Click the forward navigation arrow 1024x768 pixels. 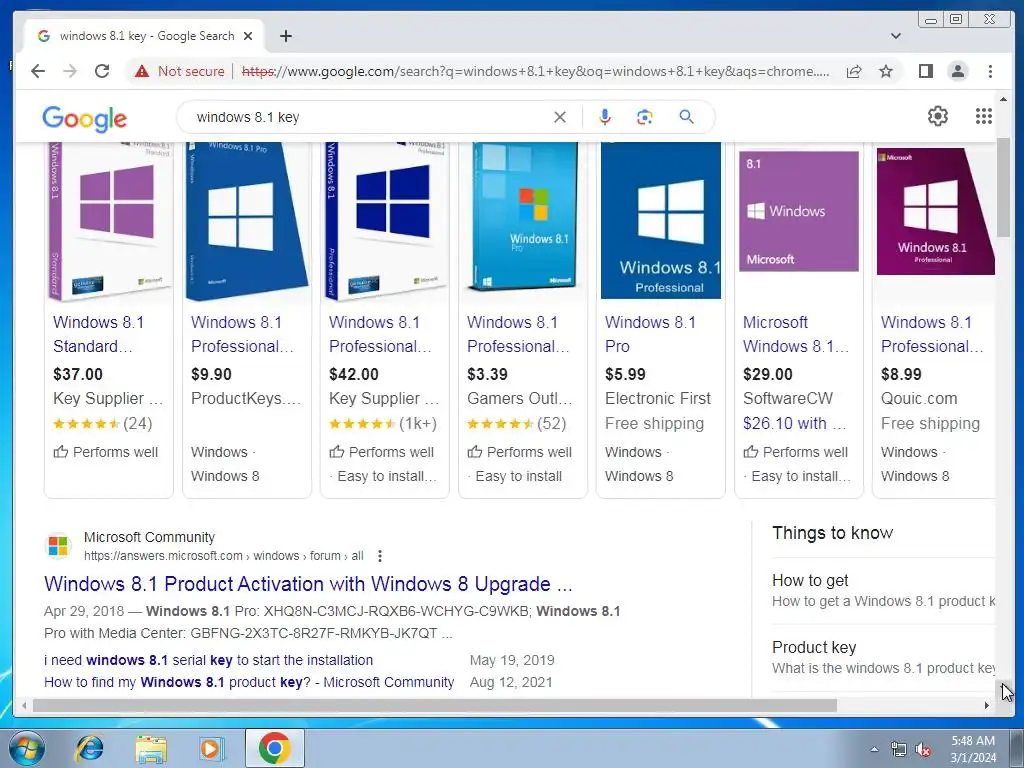70,71
